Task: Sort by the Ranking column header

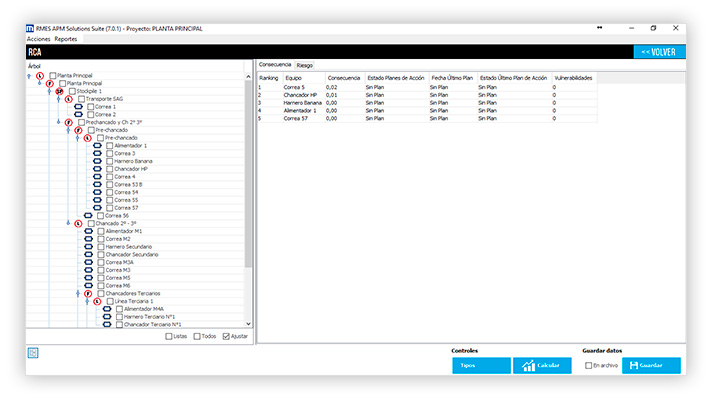Action: point(270,78)
